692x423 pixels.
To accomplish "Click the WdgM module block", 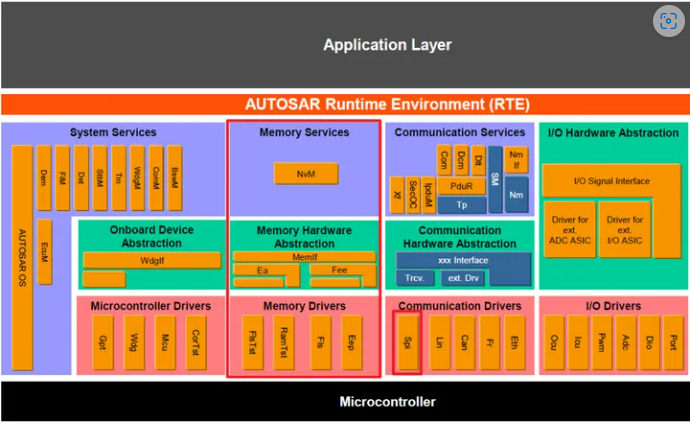I will [137, 178].
